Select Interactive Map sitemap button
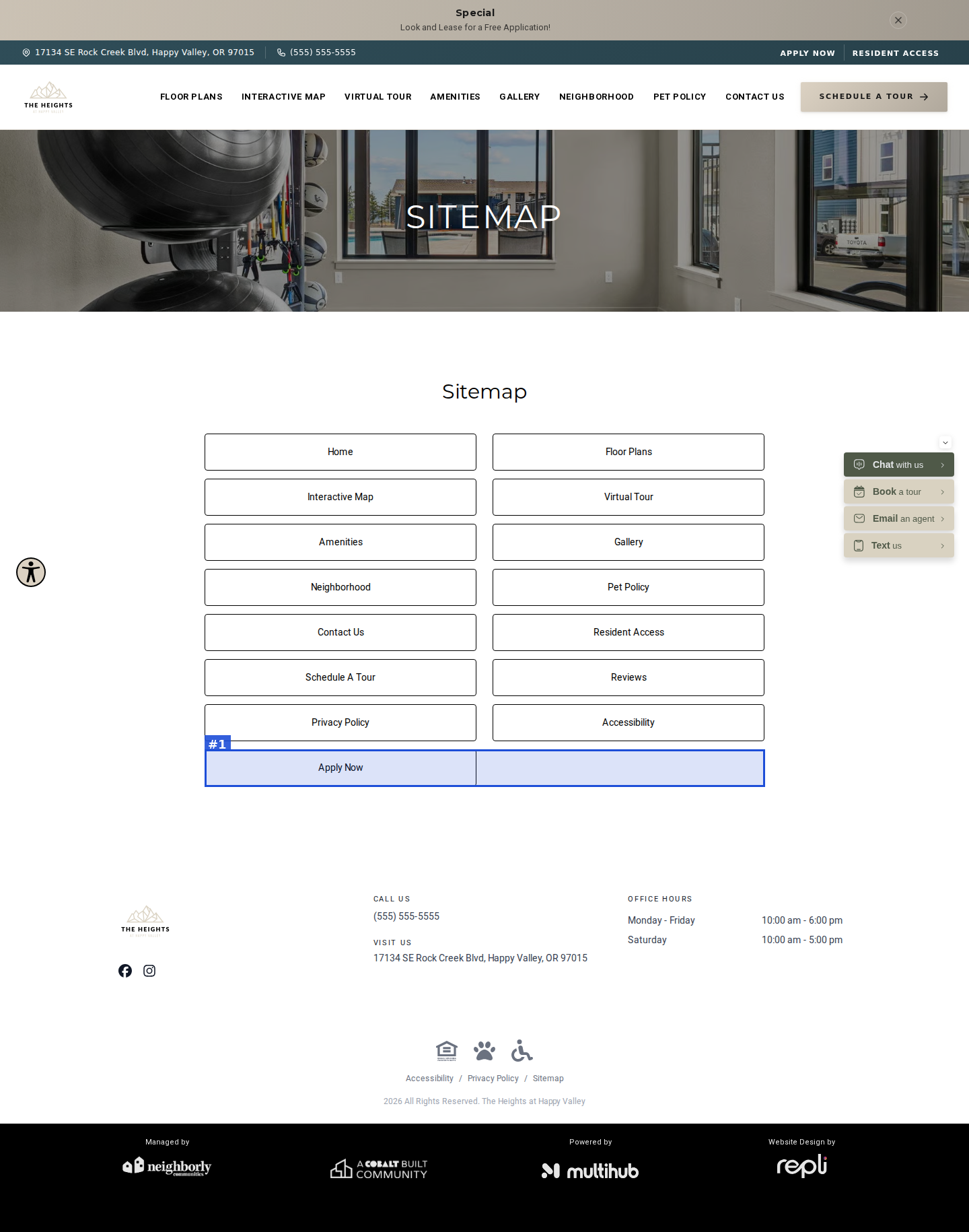The image size is (969, 1232). pyautogui.click(x=340, y=497)
